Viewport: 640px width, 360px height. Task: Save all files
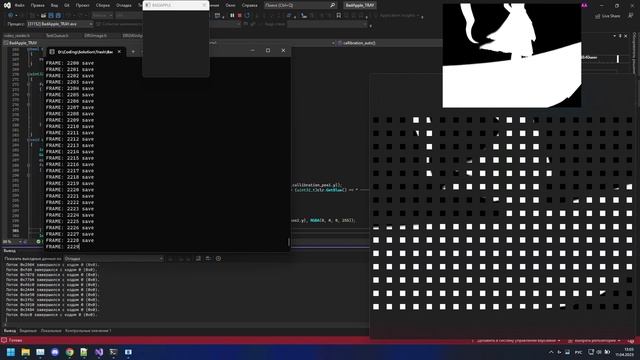(x=58, y=16)
